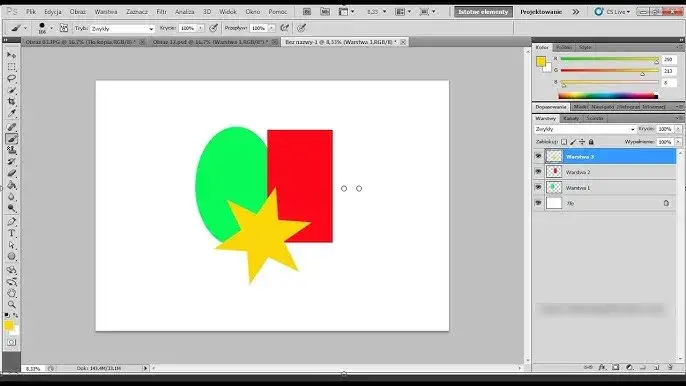Hide the Warstwa 1 layer
Viewport: 686px width, 386px height.
point(538,187)
